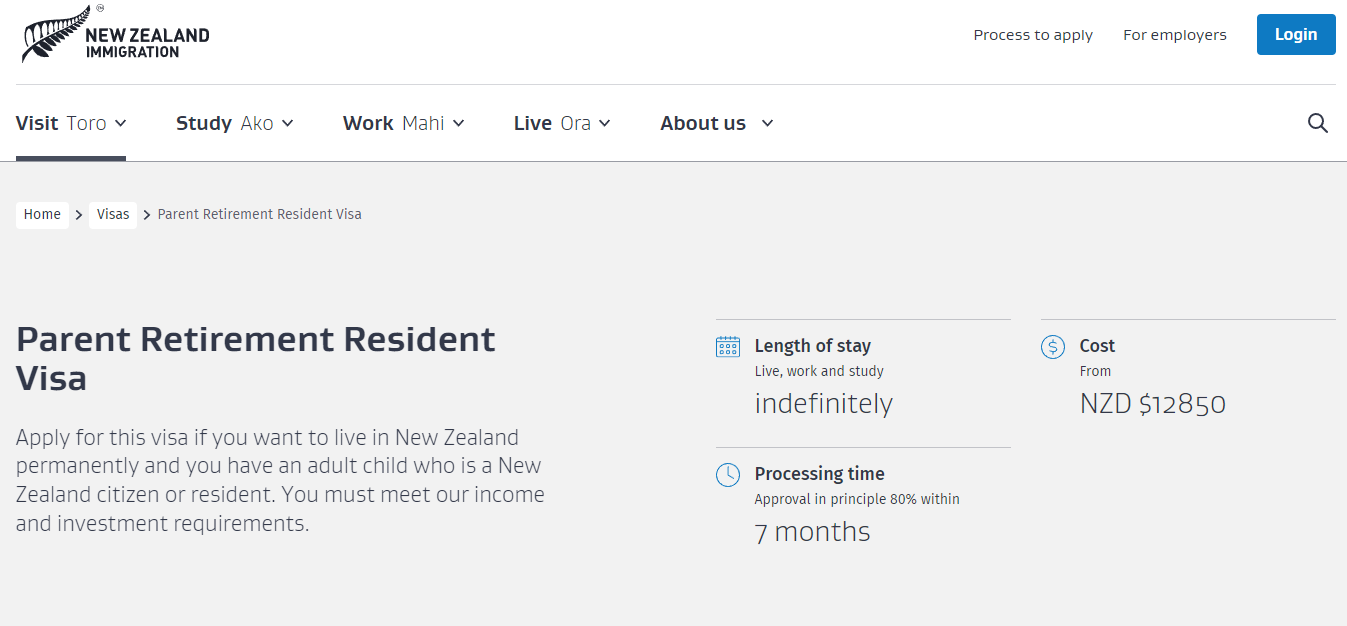Screen dimensions: 1347x626
Task: Click the NZD $12850 cost amount
Action: 1152,404
